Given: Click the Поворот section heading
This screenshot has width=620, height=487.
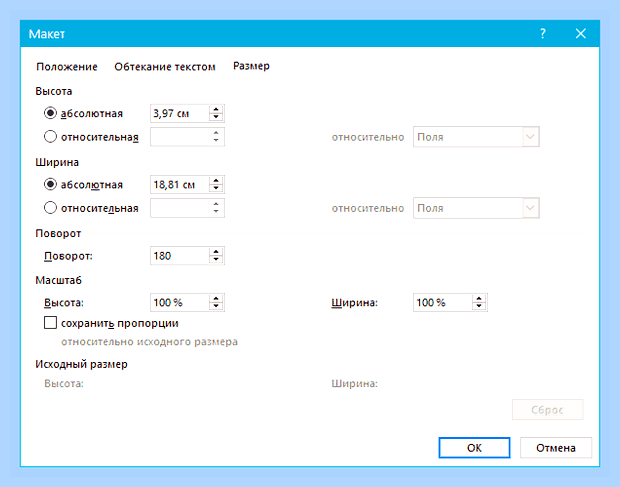Looking at the screenshot, I should point(58,233).
